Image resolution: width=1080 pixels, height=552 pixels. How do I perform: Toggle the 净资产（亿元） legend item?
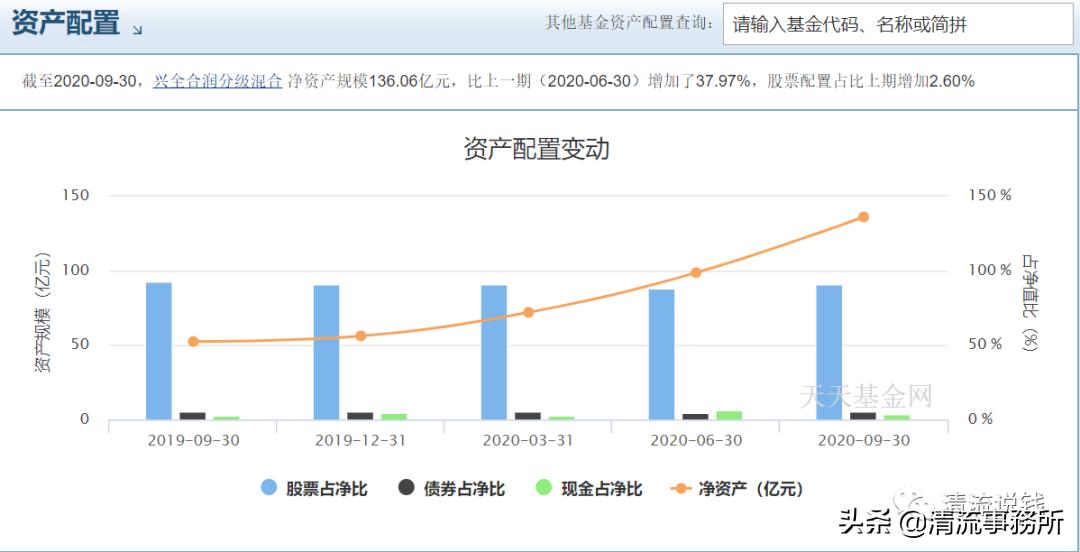tap(737, 489)
